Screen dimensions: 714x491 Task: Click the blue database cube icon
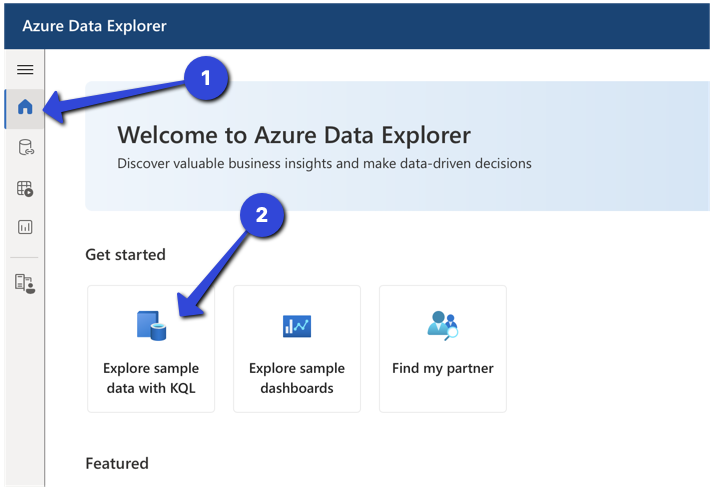(152, 325)
